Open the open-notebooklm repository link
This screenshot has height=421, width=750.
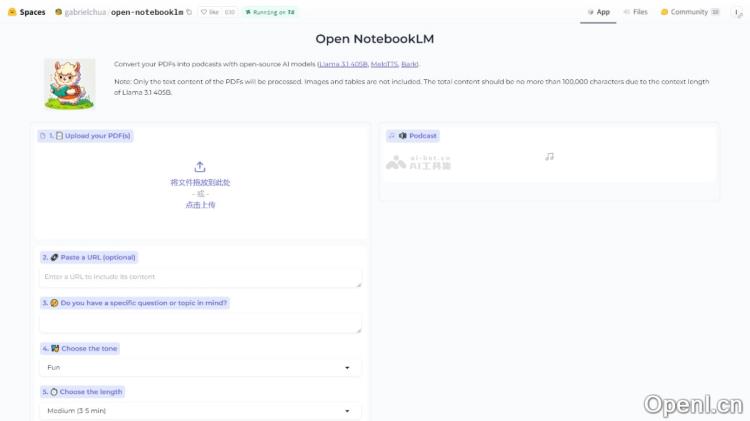click(147, 12)
